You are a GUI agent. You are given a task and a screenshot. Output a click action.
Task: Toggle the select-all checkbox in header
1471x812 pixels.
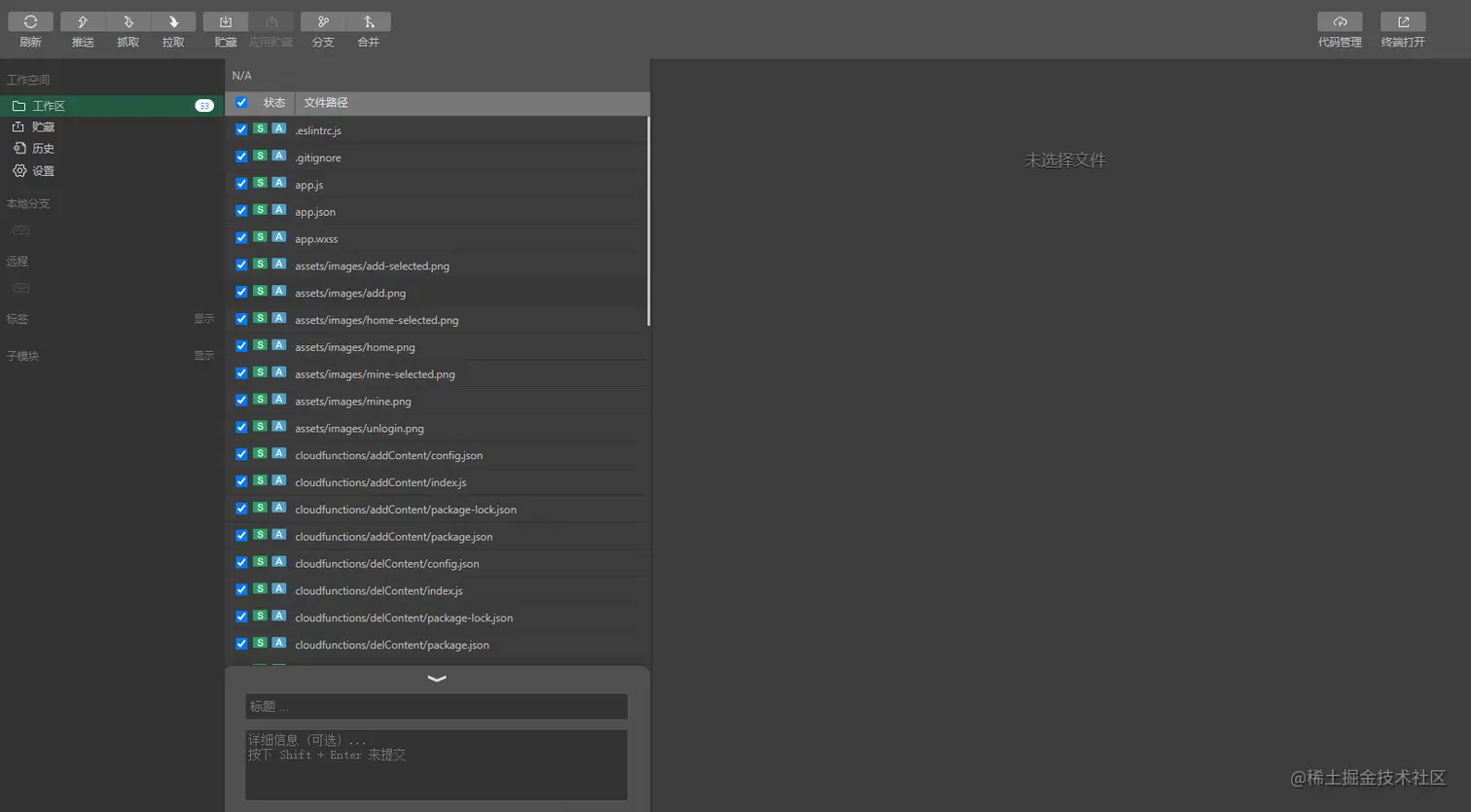click(x=241, y=102)
